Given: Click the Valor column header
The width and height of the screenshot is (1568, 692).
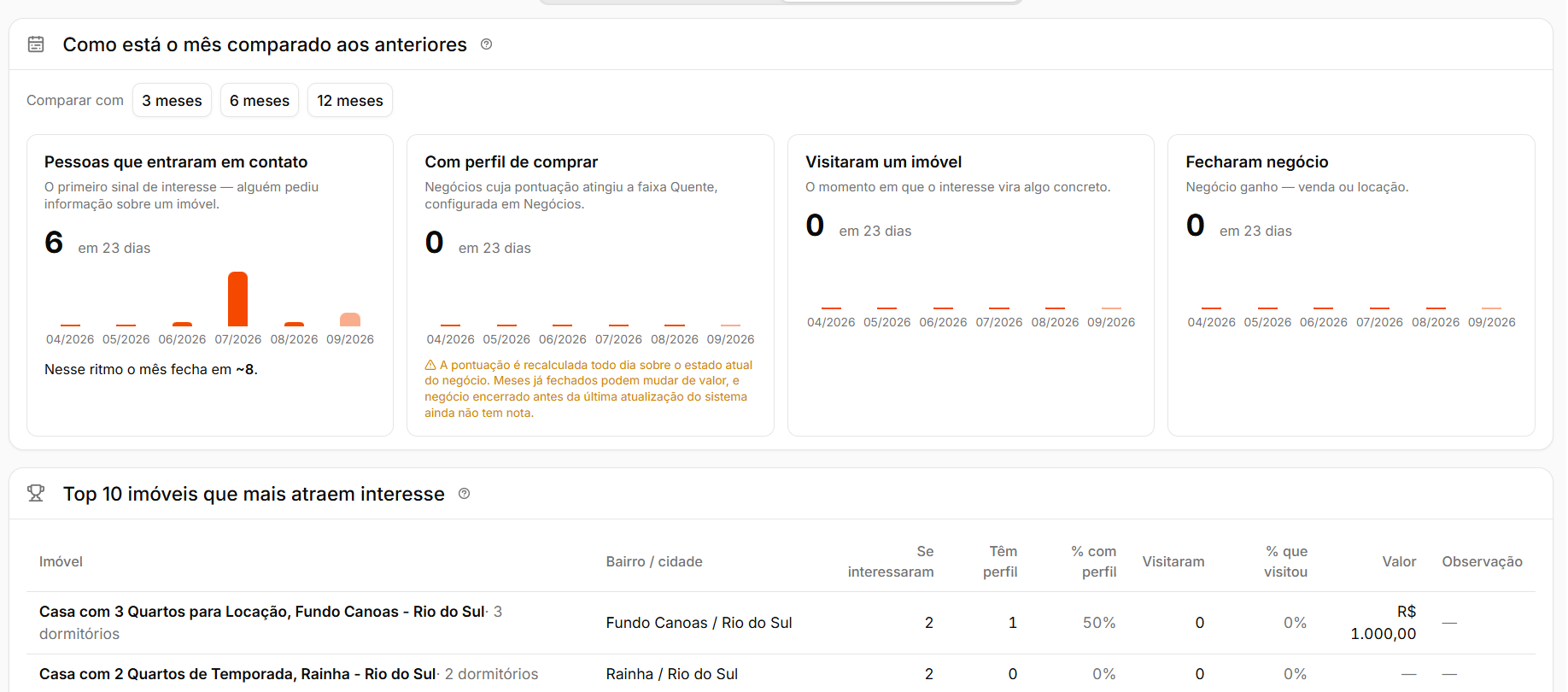Looking at the screenshot, I should [x=1399, y=561].
